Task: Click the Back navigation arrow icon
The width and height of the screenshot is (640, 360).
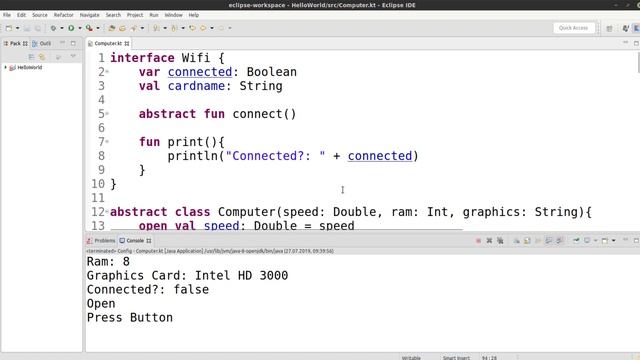Action: coord(203,28)
